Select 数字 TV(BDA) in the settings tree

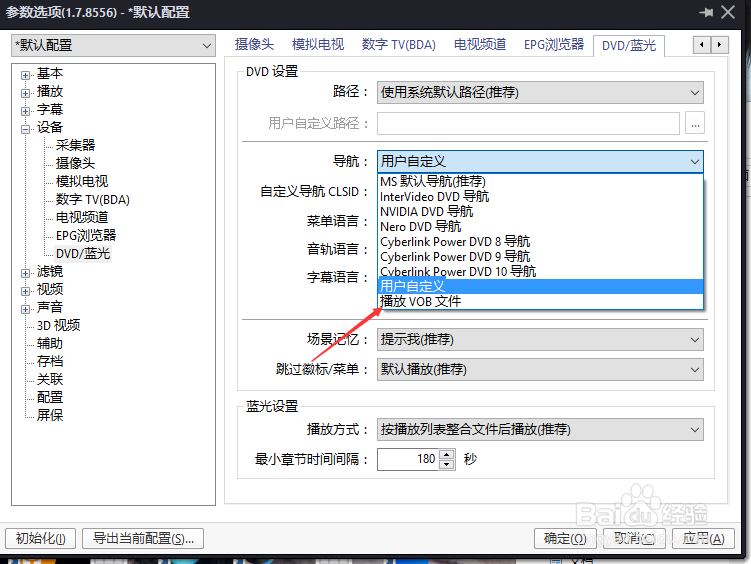92,200
